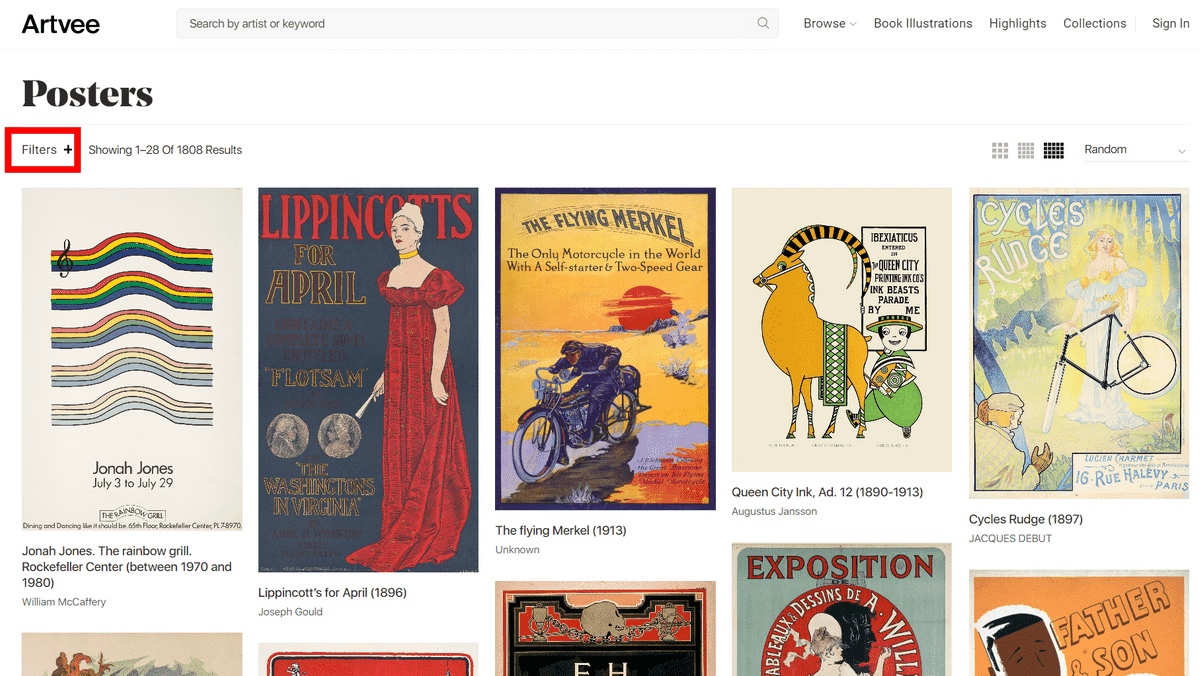
Task: Click title 'Cycles Rudge (1897)'
Action: click(1026, 519)
